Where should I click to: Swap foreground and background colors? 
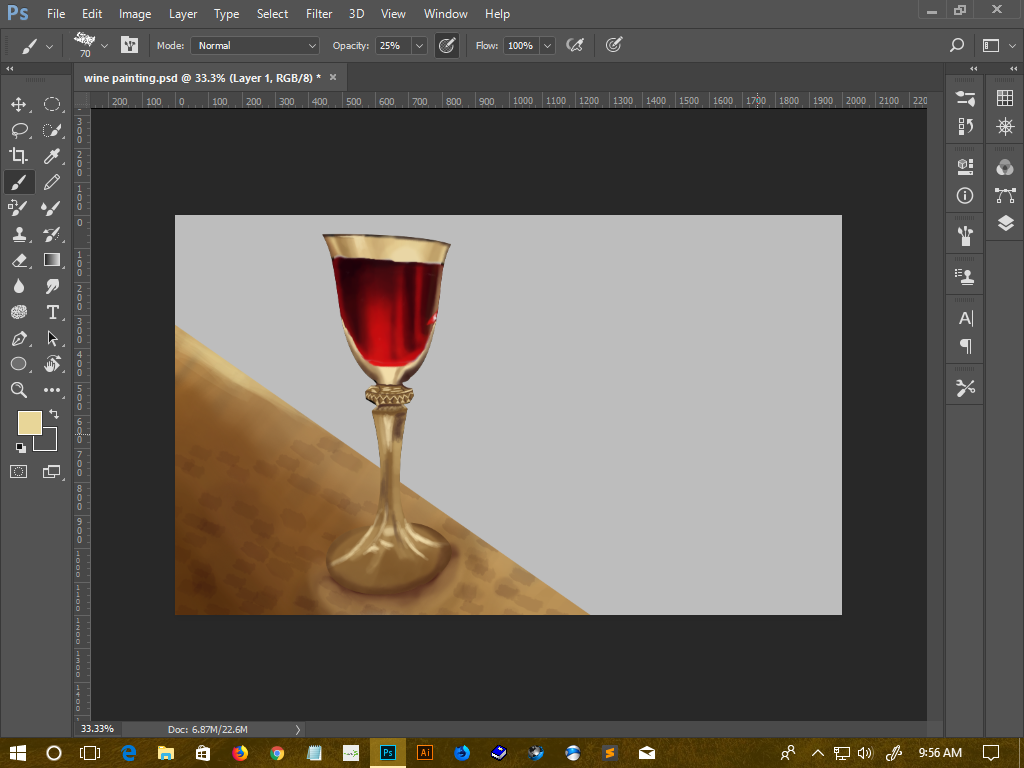54,413
